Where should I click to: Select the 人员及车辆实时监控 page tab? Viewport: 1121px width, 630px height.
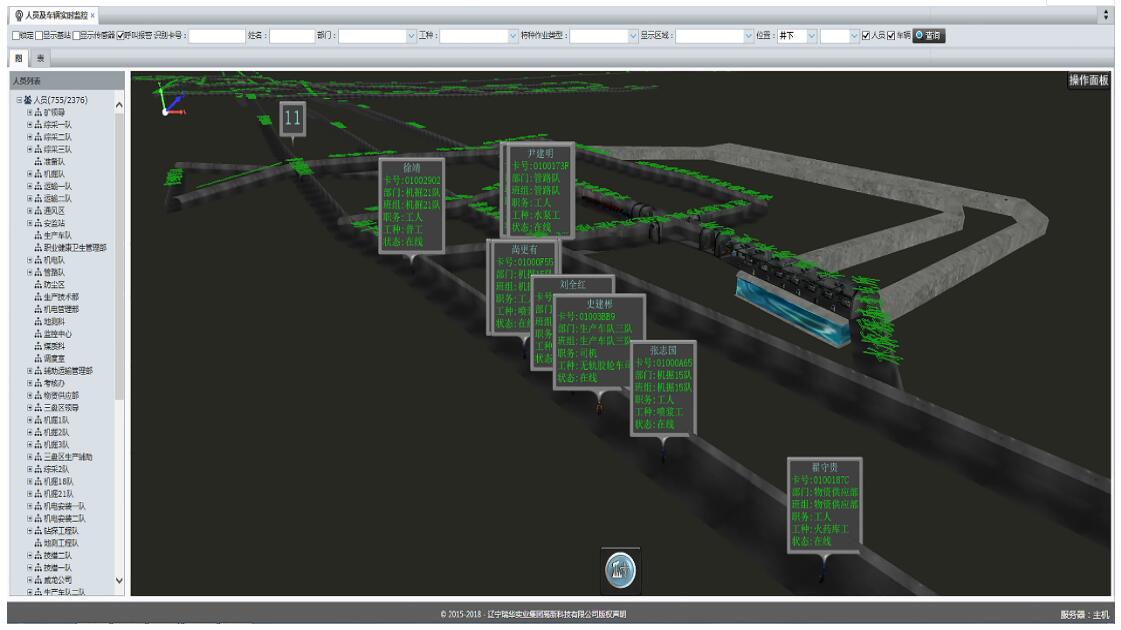tap(54, 16)
